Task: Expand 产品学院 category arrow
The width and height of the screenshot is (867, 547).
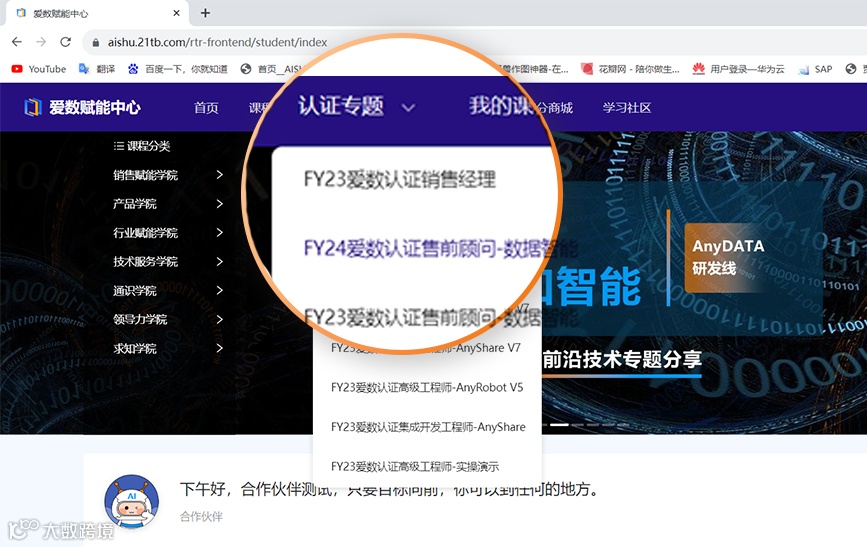Action: pyautogui.click(x=220, y=204)
